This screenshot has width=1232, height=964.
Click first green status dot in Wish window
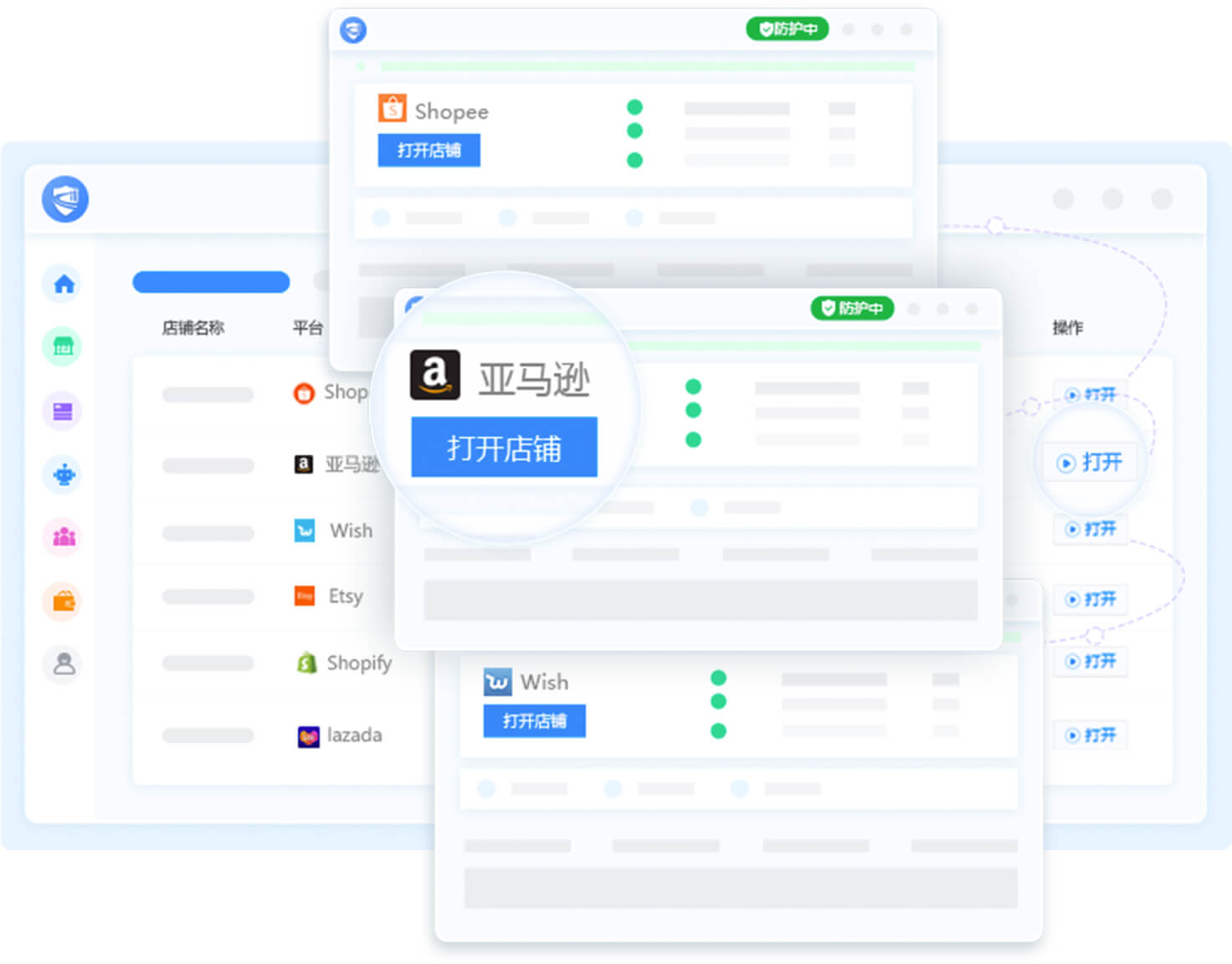coord(718,678)
